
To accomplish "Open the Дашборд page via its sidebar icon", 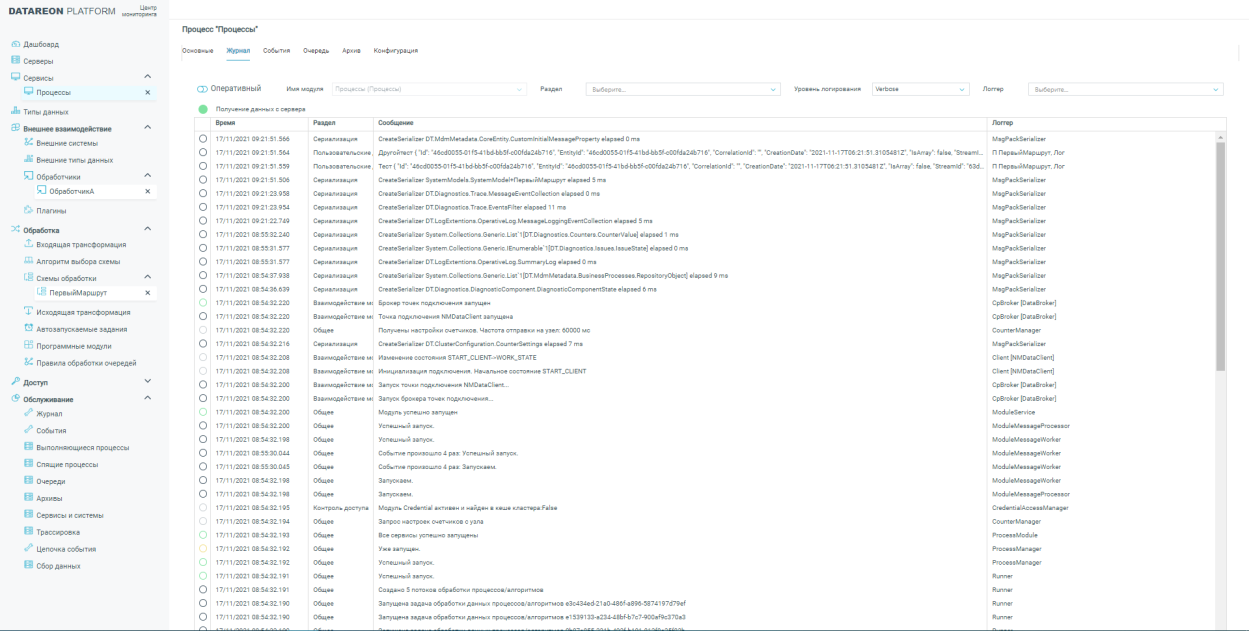I will pos(16,44).
